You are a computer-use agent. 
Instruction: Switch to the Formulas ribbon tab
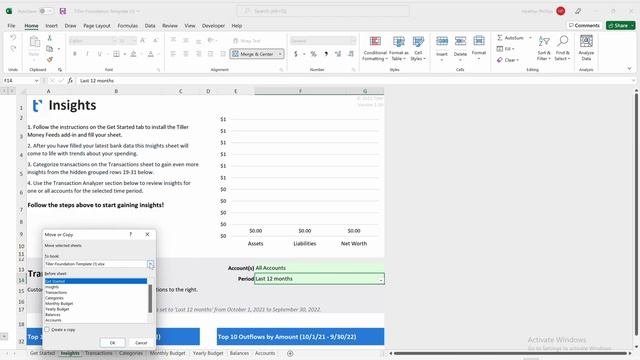(x=128, y=26)
